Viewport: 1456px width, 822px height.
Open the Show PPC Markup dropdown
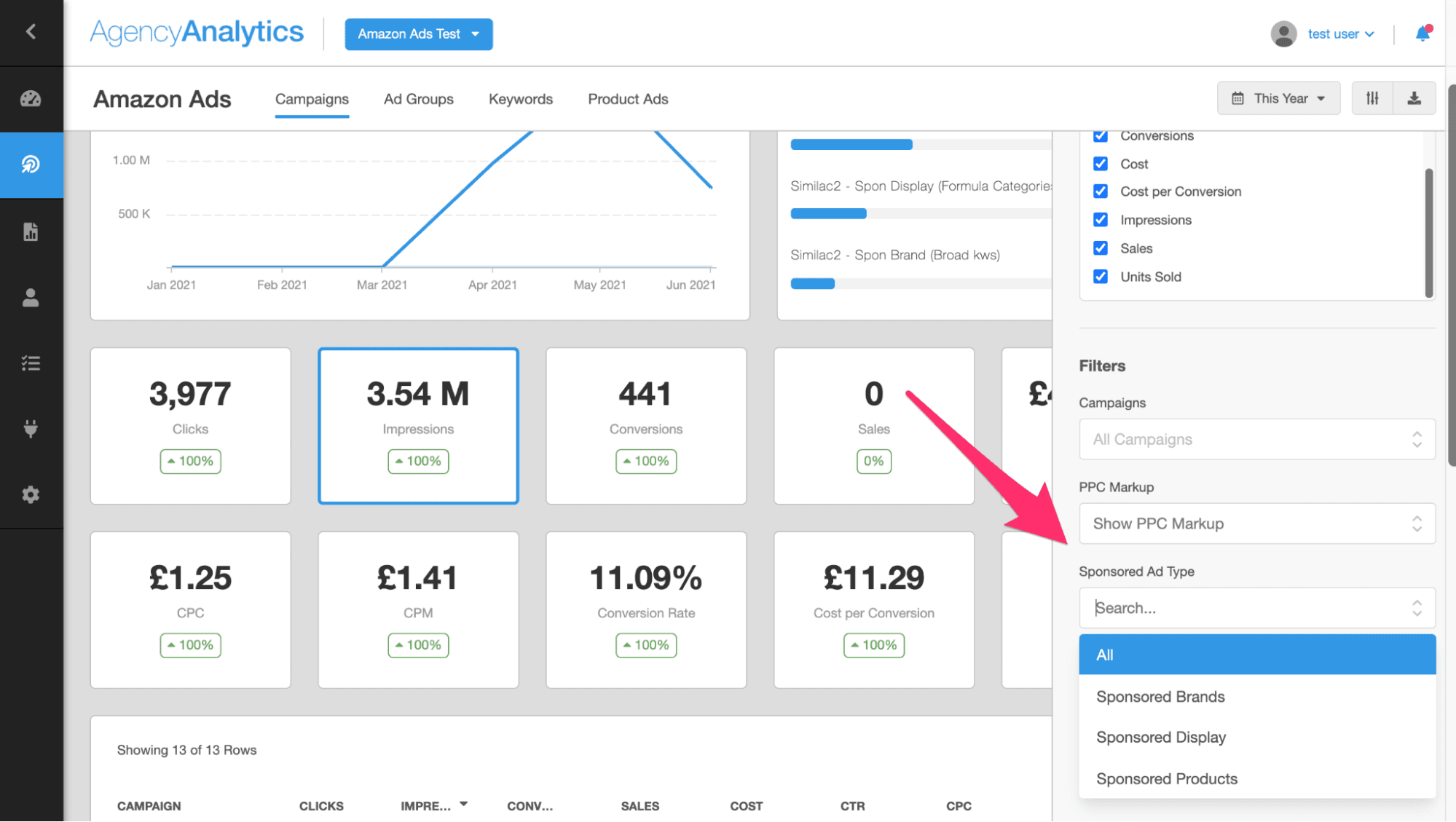coord(1256,523)
